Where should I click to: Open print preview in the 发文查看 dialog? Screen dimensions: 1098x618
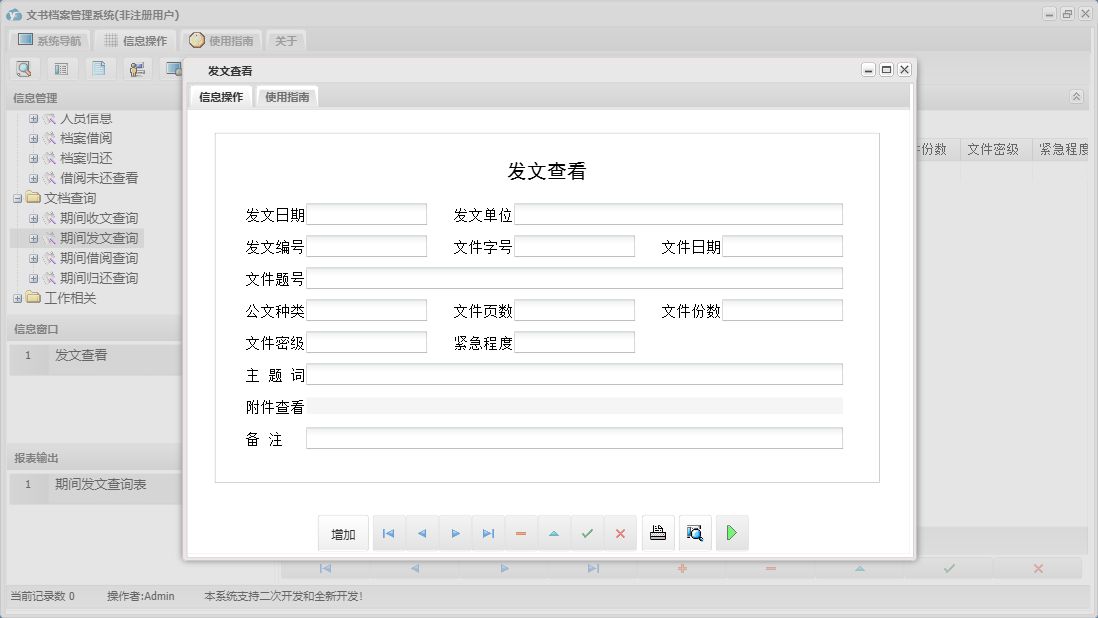click(694, 533)
